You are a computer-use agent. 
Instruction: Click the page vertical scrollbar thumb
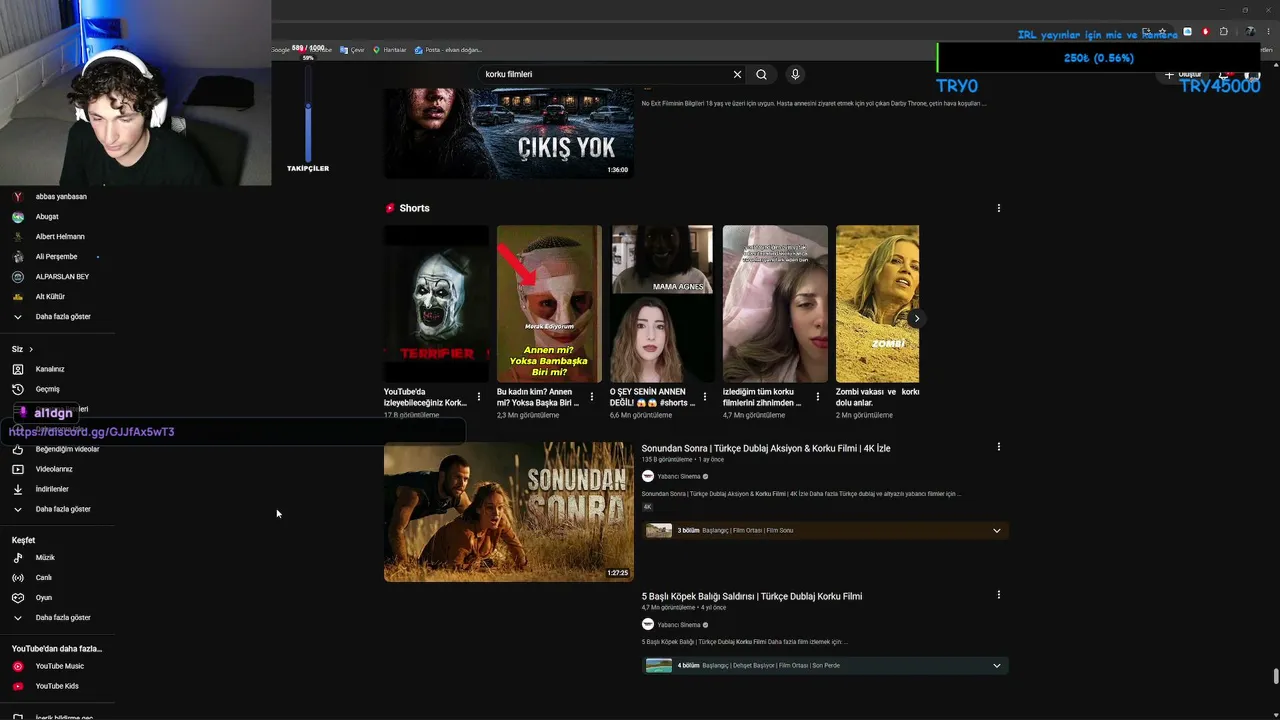1275,677
